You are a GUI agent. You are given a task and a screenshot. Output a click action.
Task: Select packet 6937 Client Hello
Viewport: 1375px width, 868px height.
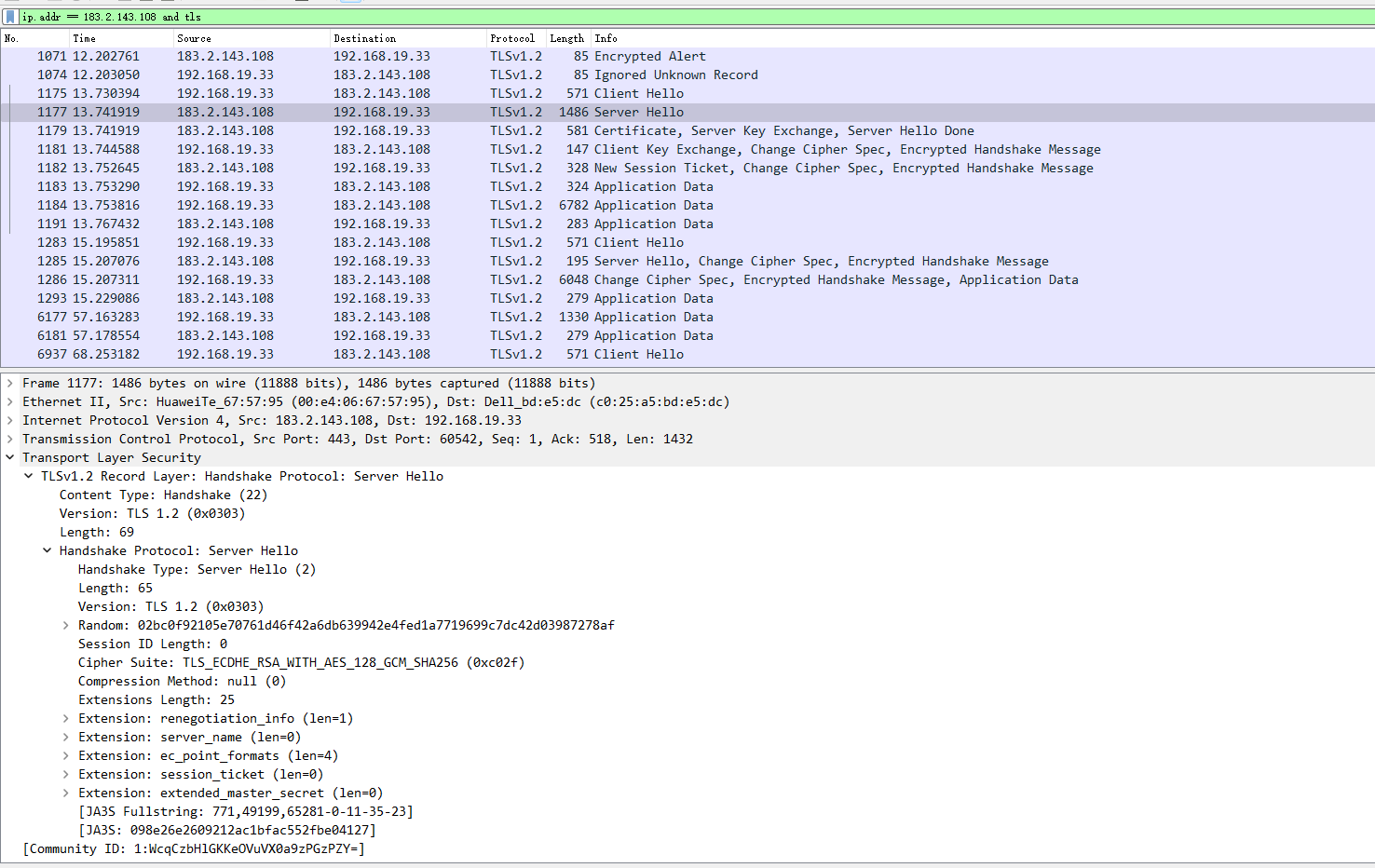pos(687,354)
